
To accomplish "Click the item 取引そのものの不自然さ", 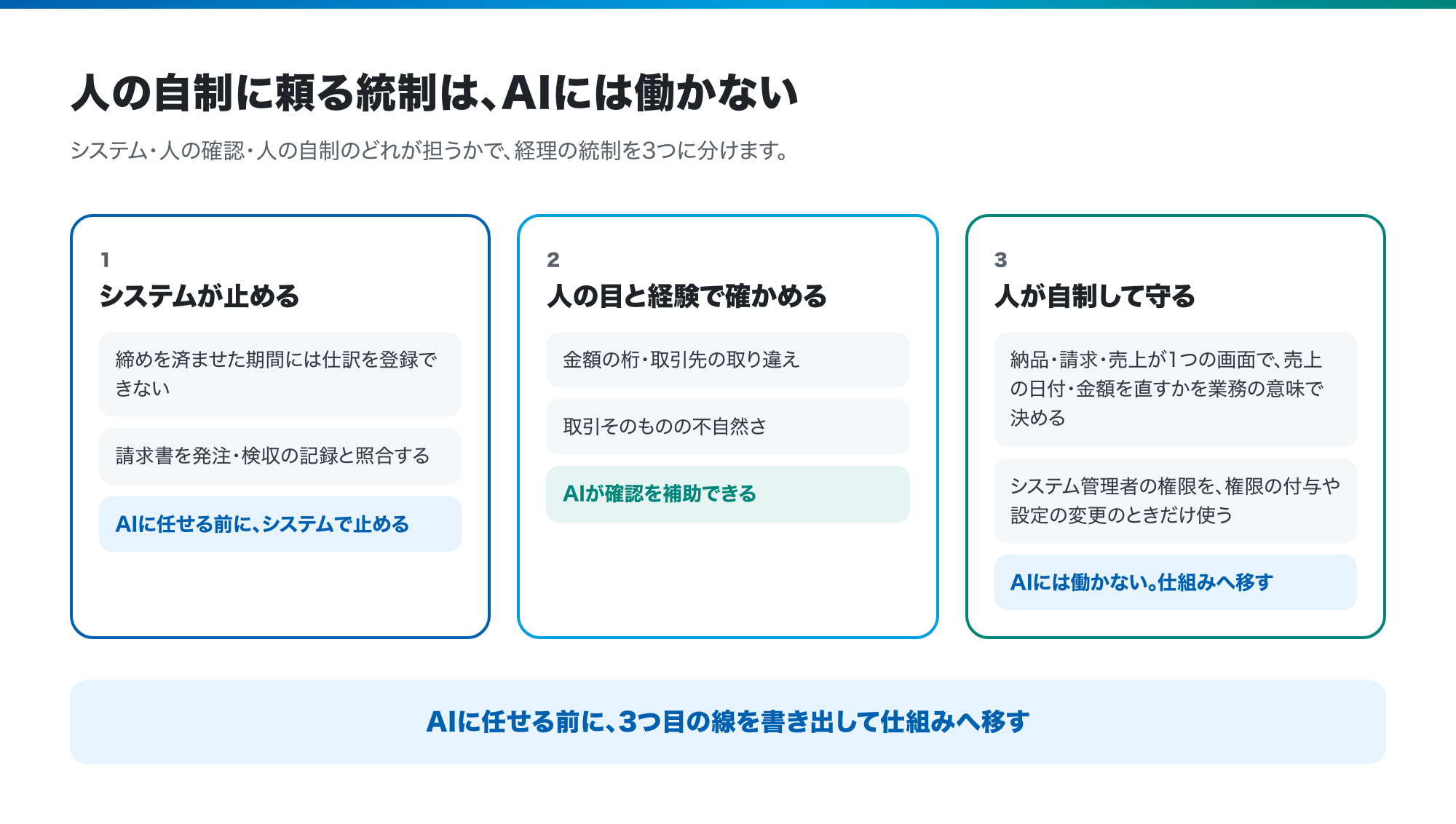I will coord(728,427).
